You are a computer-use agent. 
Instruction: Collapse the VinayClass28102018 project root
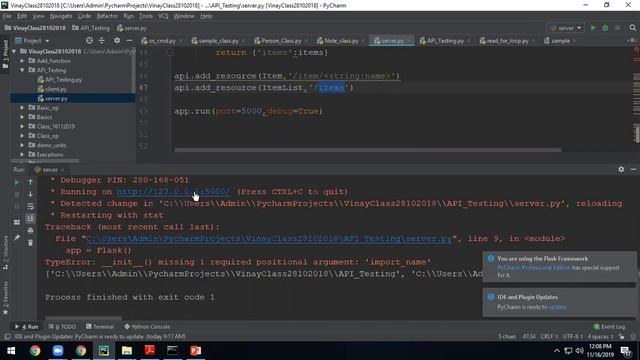(x=14, y=51)
